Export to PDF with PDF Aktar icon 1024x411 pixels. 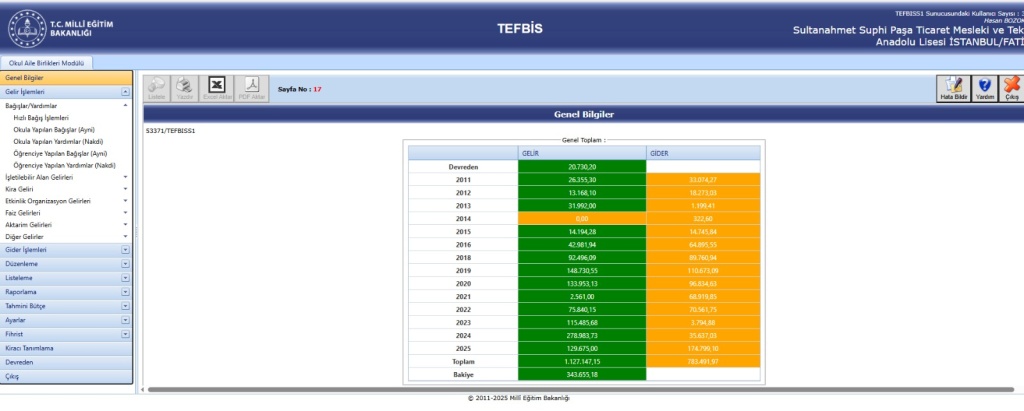(252, 88)
